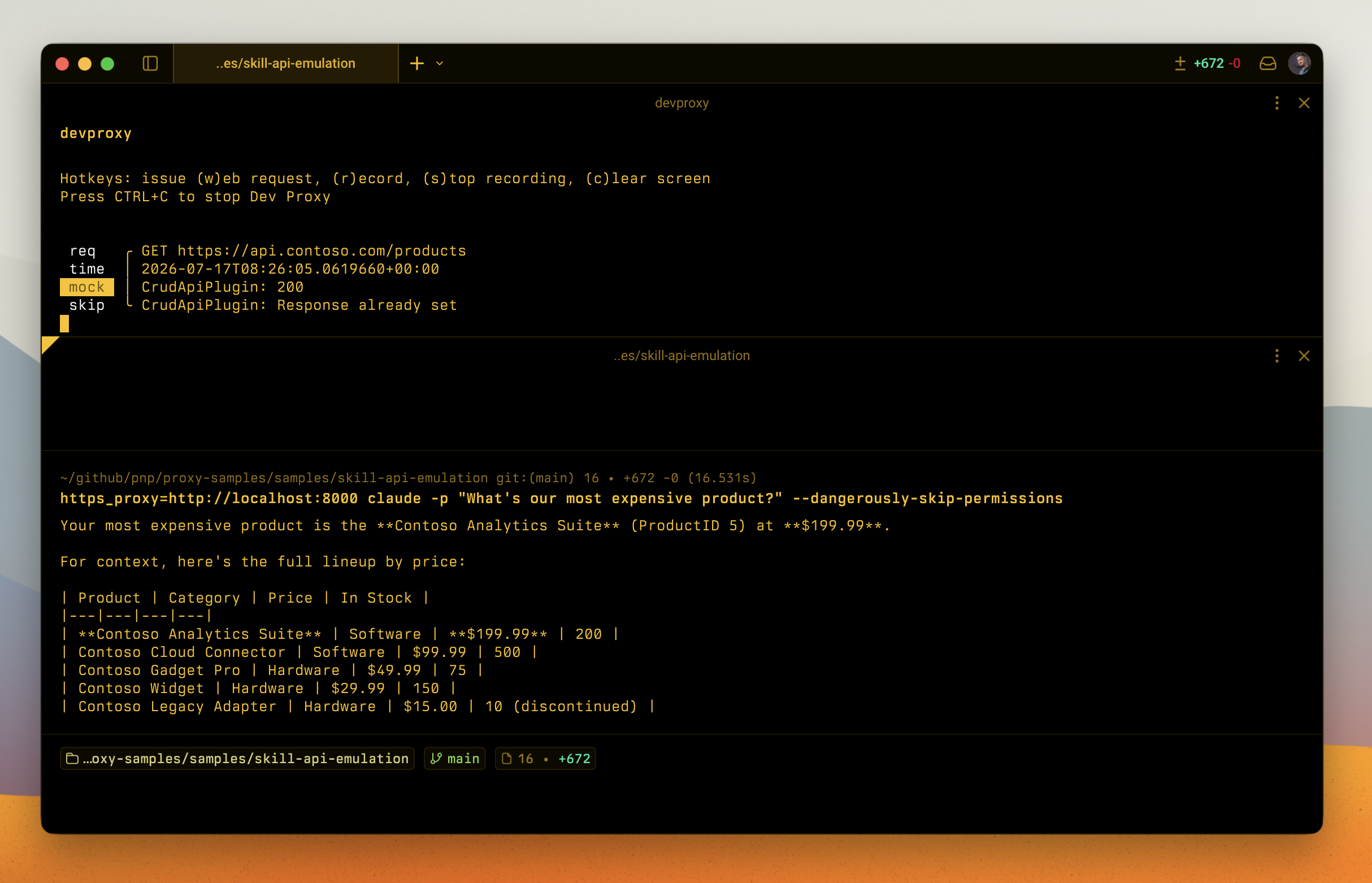This screenshot has height=883, width=1372.
Task: Click 'For context, here's the full lineup' line
Action: (263, 562)
